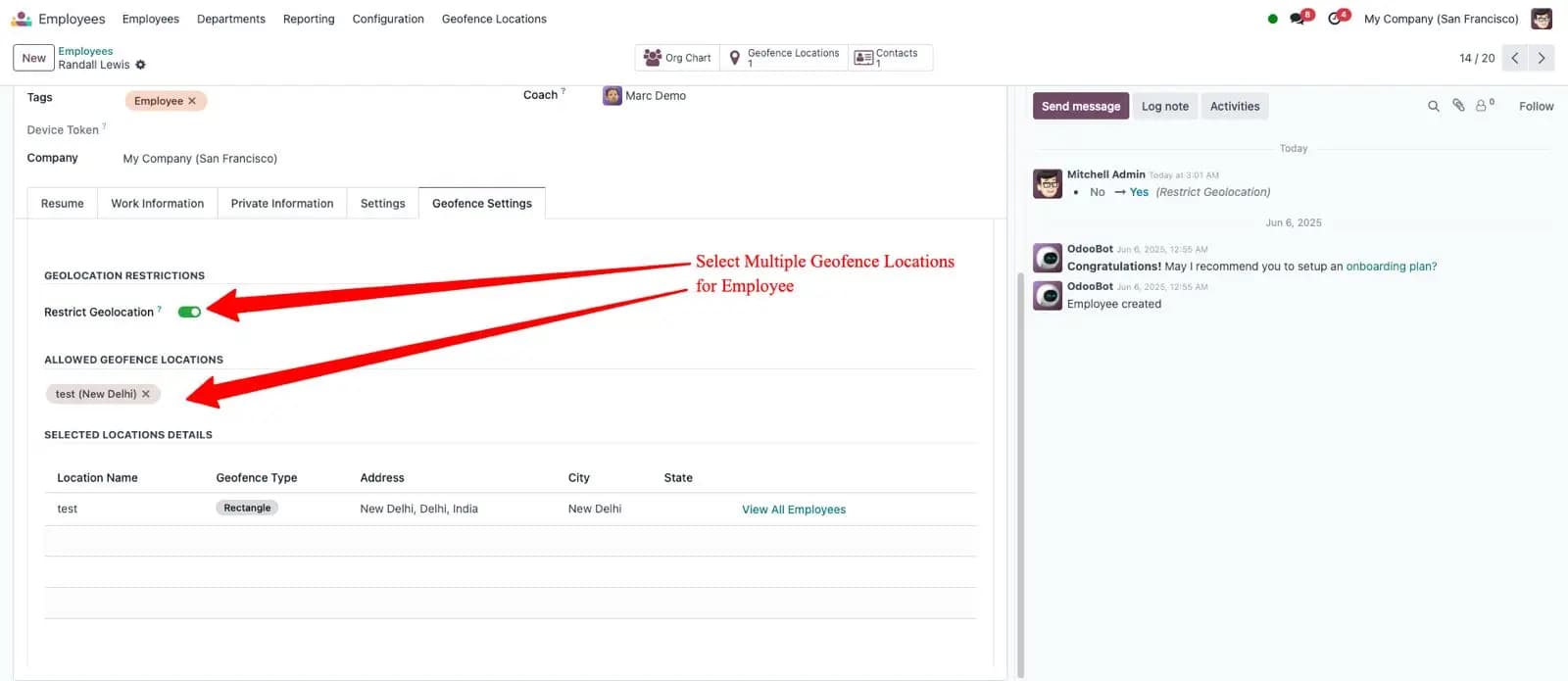This screenshot has width=1568, height=681.
Task: Click the Address column header
Action: pos(382,477)
